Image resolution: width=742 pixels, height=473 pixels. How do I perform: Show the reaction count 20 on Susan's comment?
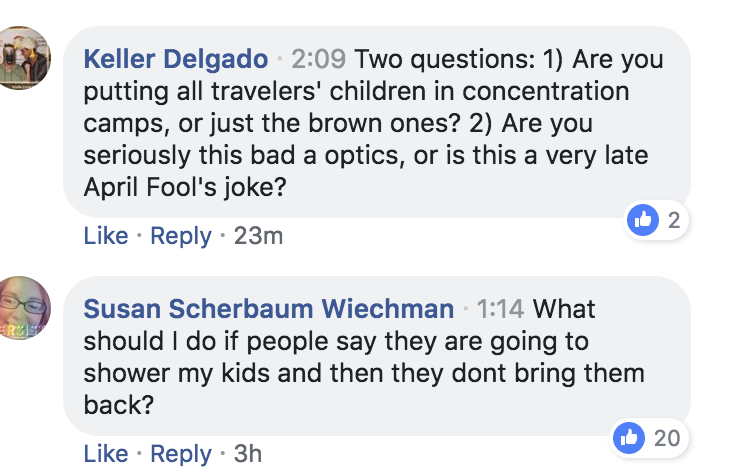665,437
